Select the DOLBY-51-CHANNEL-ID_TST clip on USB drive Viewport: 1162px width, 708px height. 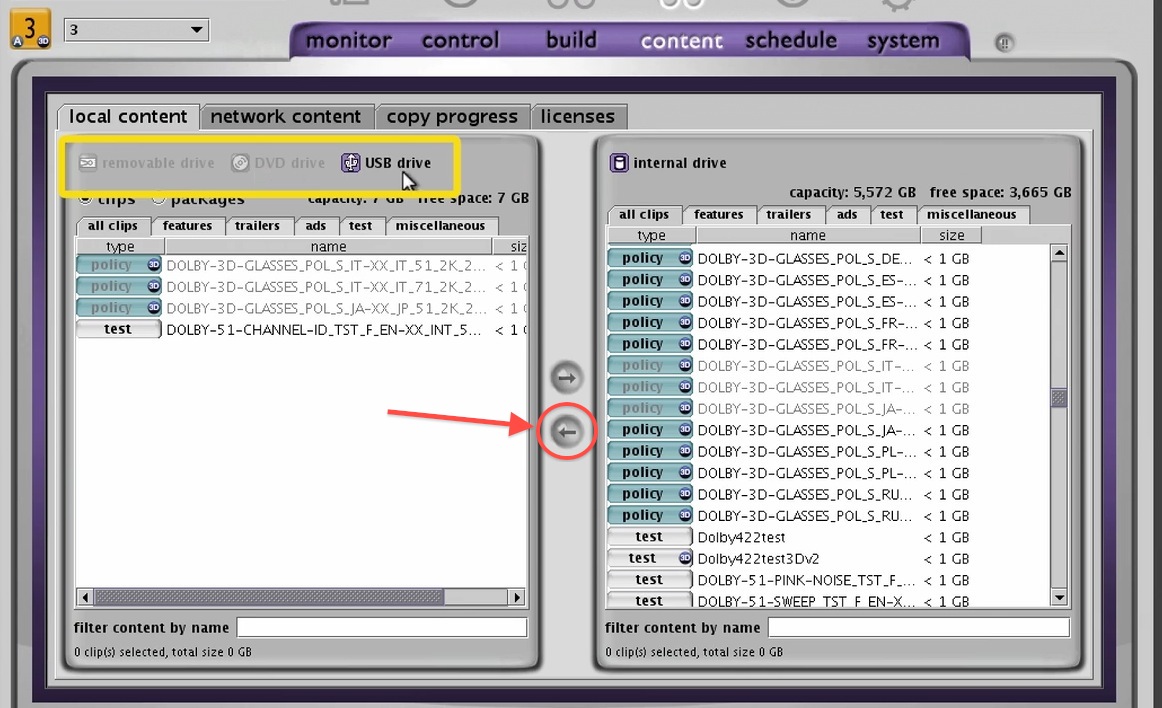coord(323,330)
